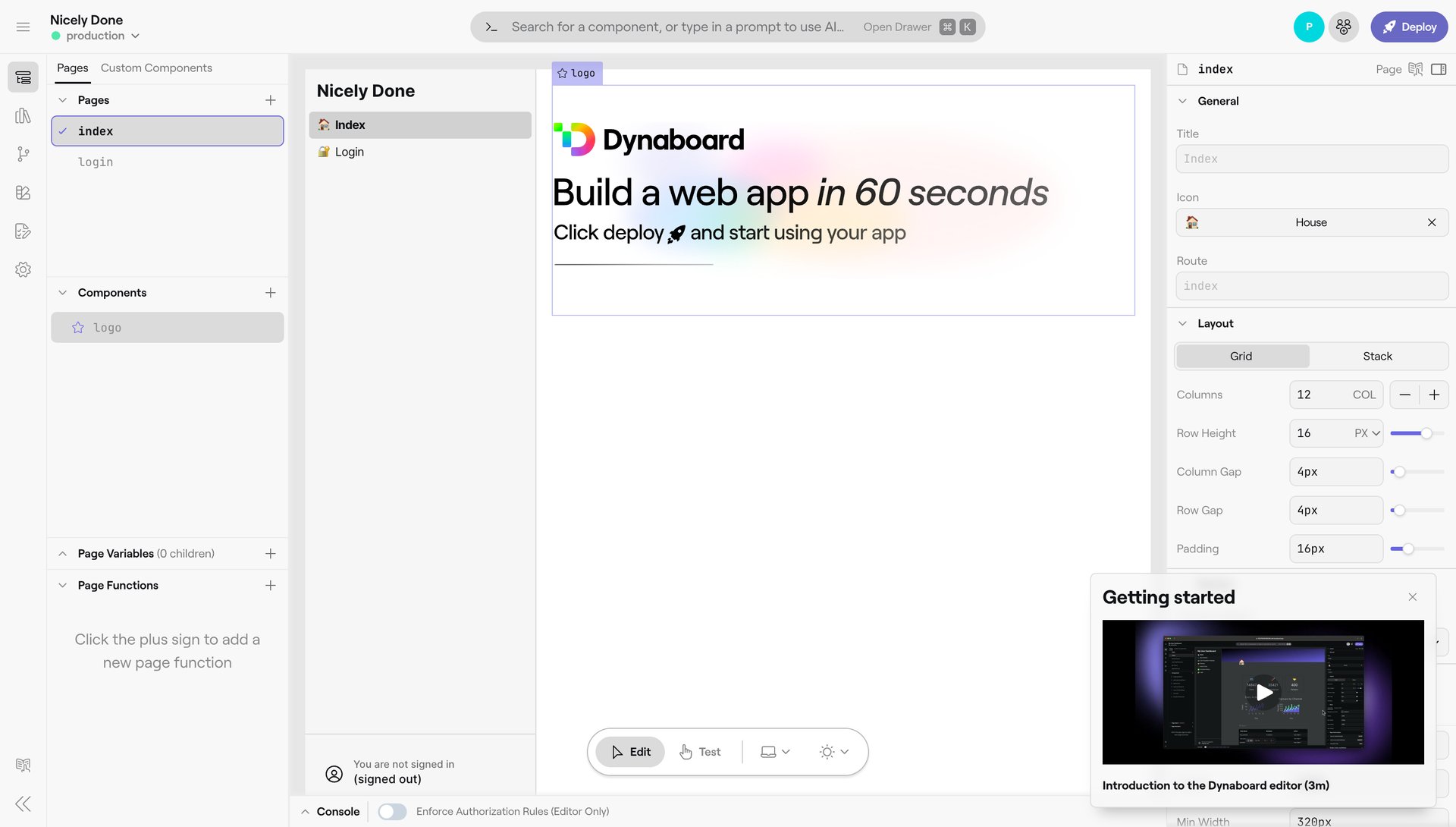This screenshot has height=827, width=1456.
Task: Open the Pages panel in the left sidebar
Action: [x=23, y=77]
